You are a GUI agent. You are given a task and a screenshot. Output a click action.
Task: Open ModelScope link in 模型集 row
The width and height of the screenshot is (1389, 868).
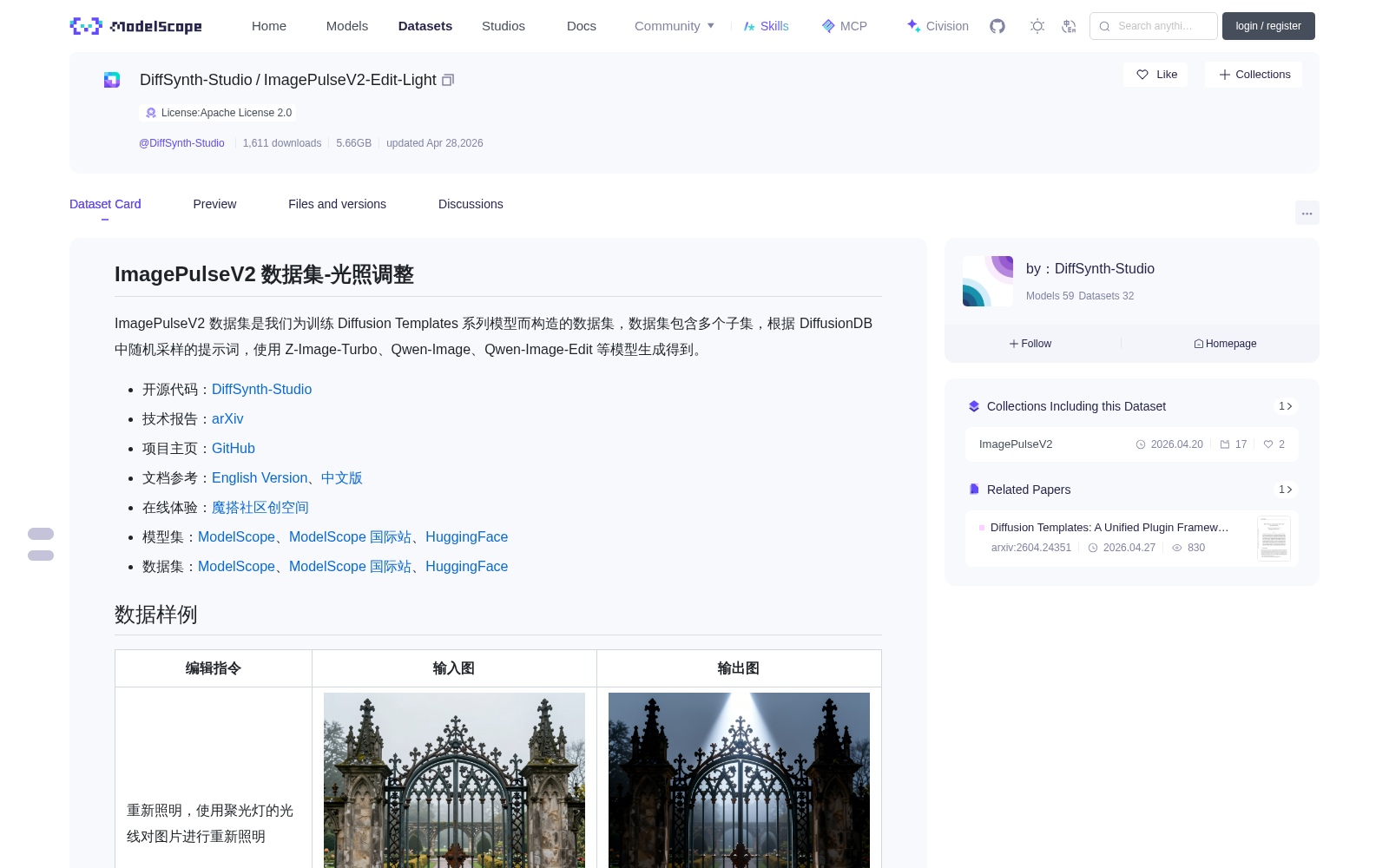click(x=236, y=537)
